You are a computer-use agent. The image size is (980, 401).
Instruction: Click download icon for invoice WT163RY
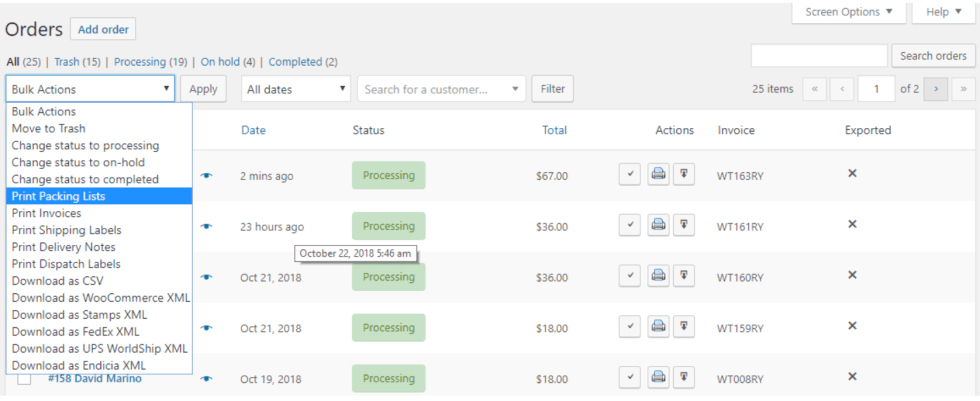(x=684, y=175)
